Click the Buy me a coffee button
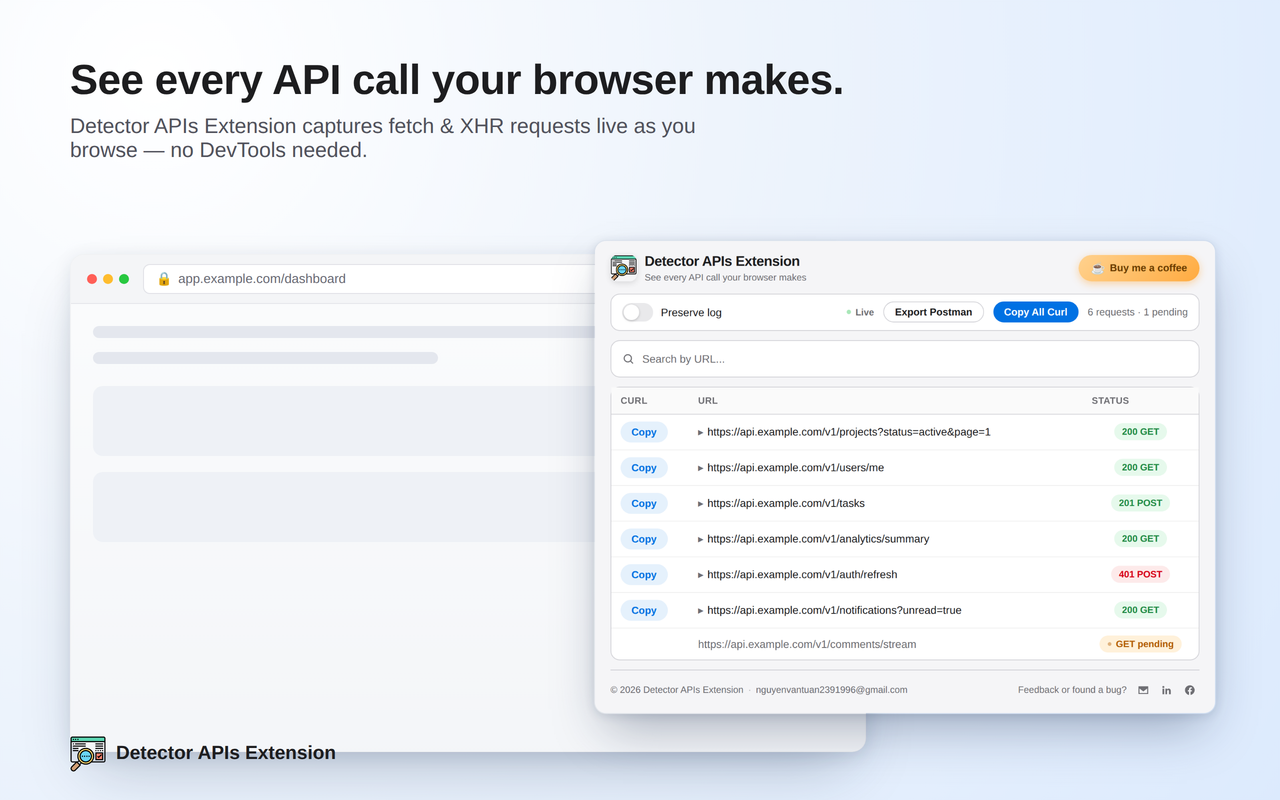The height and width of the screenshot is (800, 1280). click(1139, 268)
